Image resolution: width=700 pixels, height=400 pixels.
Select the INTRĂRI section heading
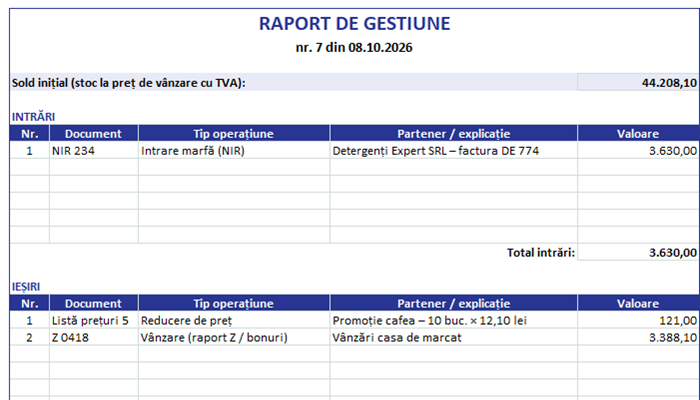[x=33, y=117]
